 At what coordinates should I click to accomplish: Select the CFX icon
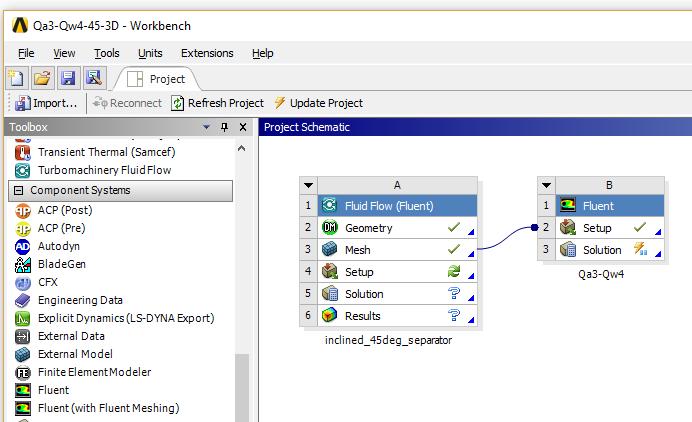[x=23, y=283]
